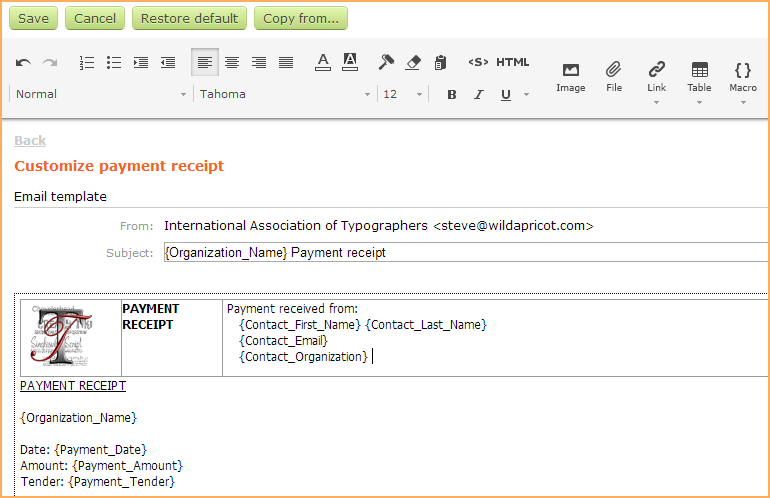Image resolution: width=770 pixels, height=498 pixels.
Task: Align text right
Action: point(259,62)
